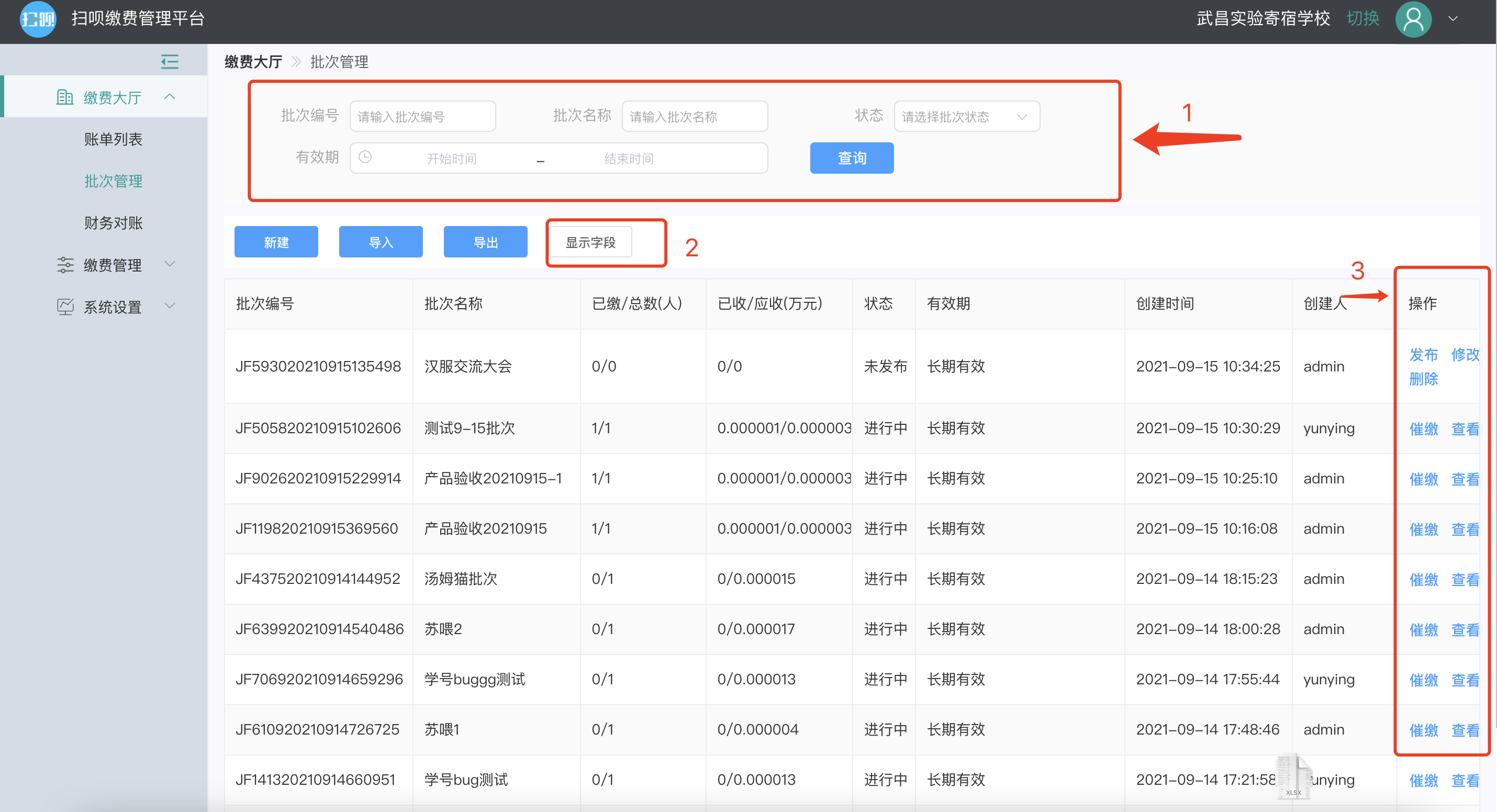Click batch number JF593020210915135498
This screenshot has height=812, width=1497.
pos(318,366)
